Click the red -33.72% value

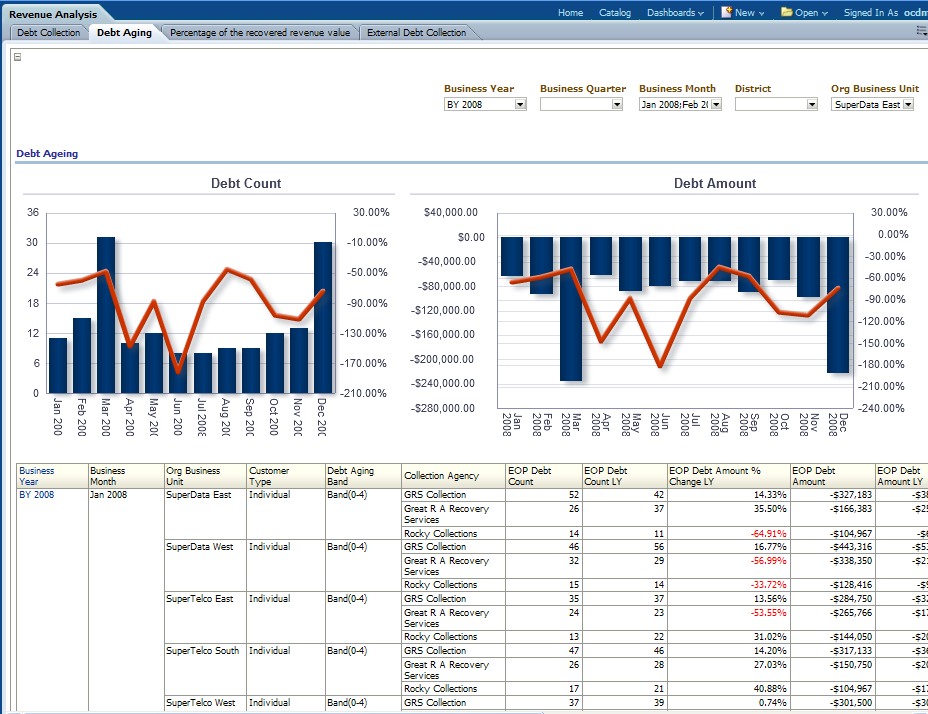768,585
